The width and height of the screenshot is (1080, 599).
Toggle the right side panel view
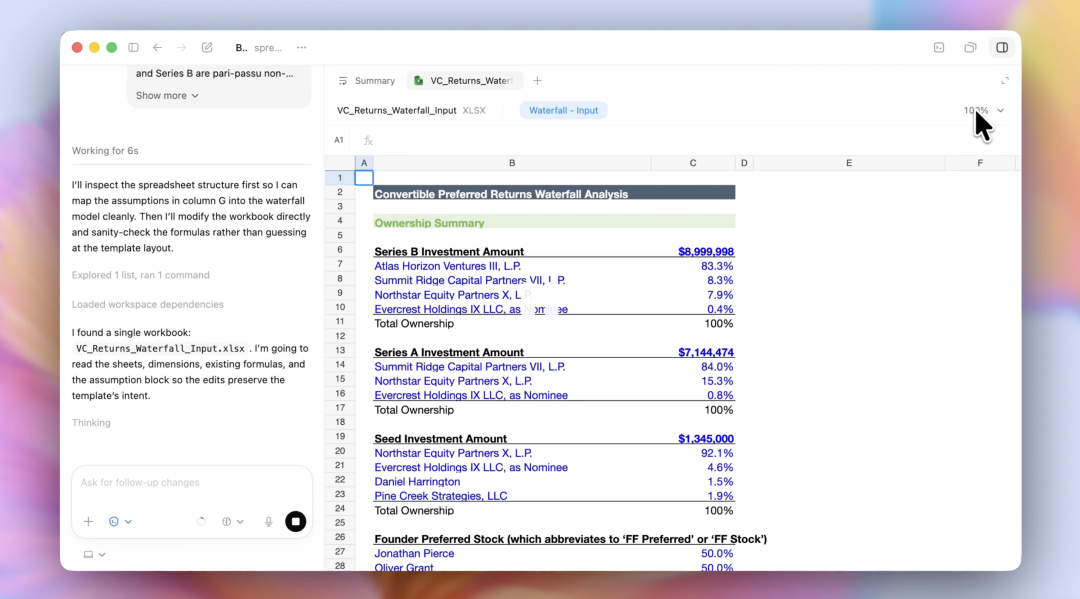click(1001, 47)
